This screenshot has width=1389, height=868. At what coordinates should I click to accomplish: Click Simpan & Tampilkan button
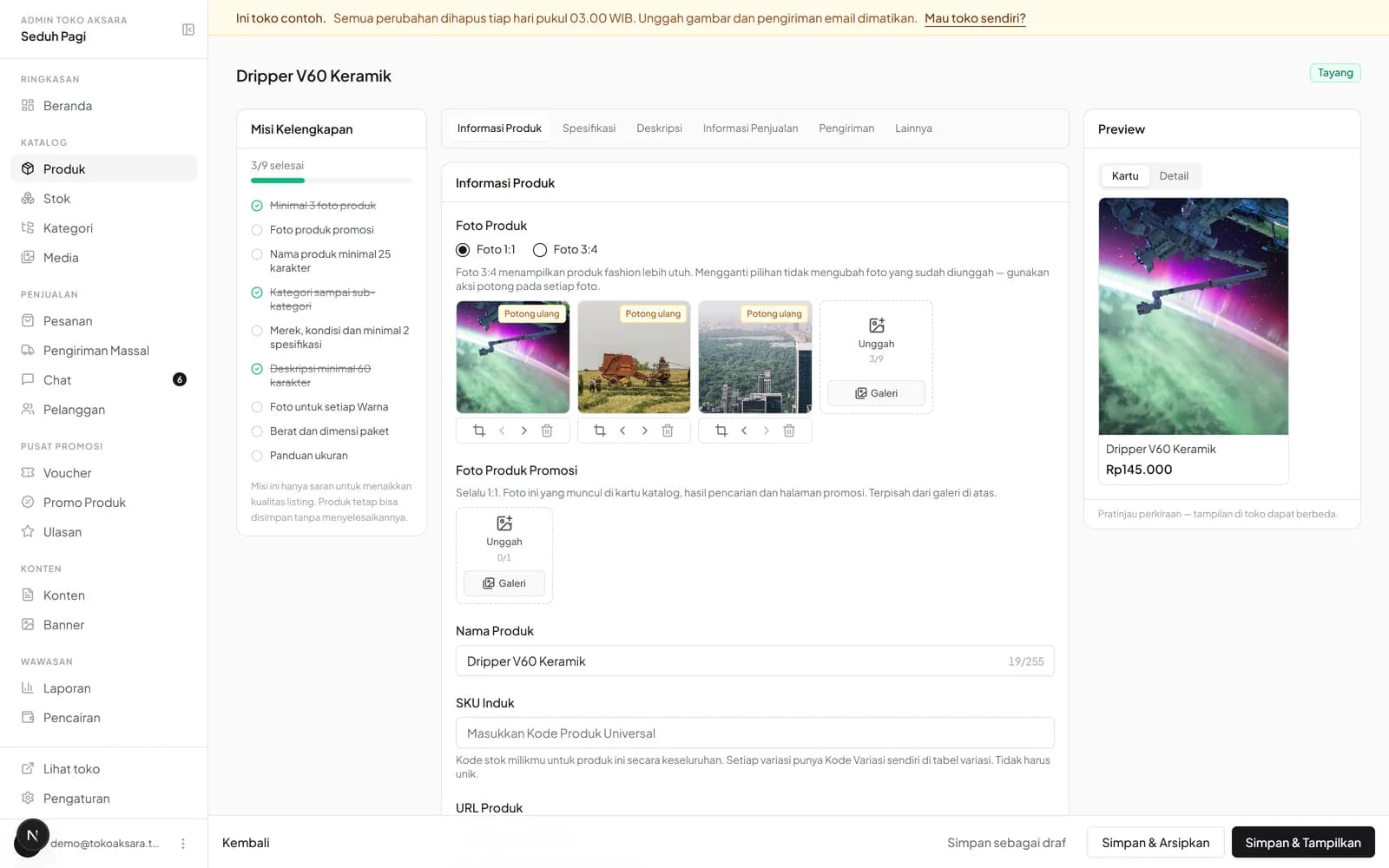pos(1303,843)
